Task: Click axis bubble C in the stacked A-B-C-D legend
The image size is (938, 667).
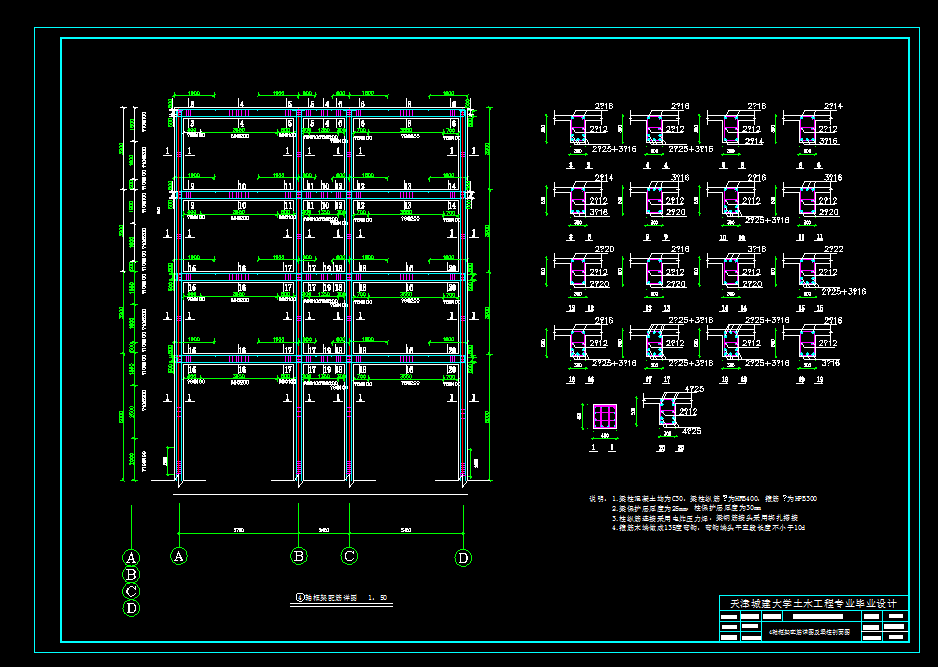Action: [x=131, y=592]
